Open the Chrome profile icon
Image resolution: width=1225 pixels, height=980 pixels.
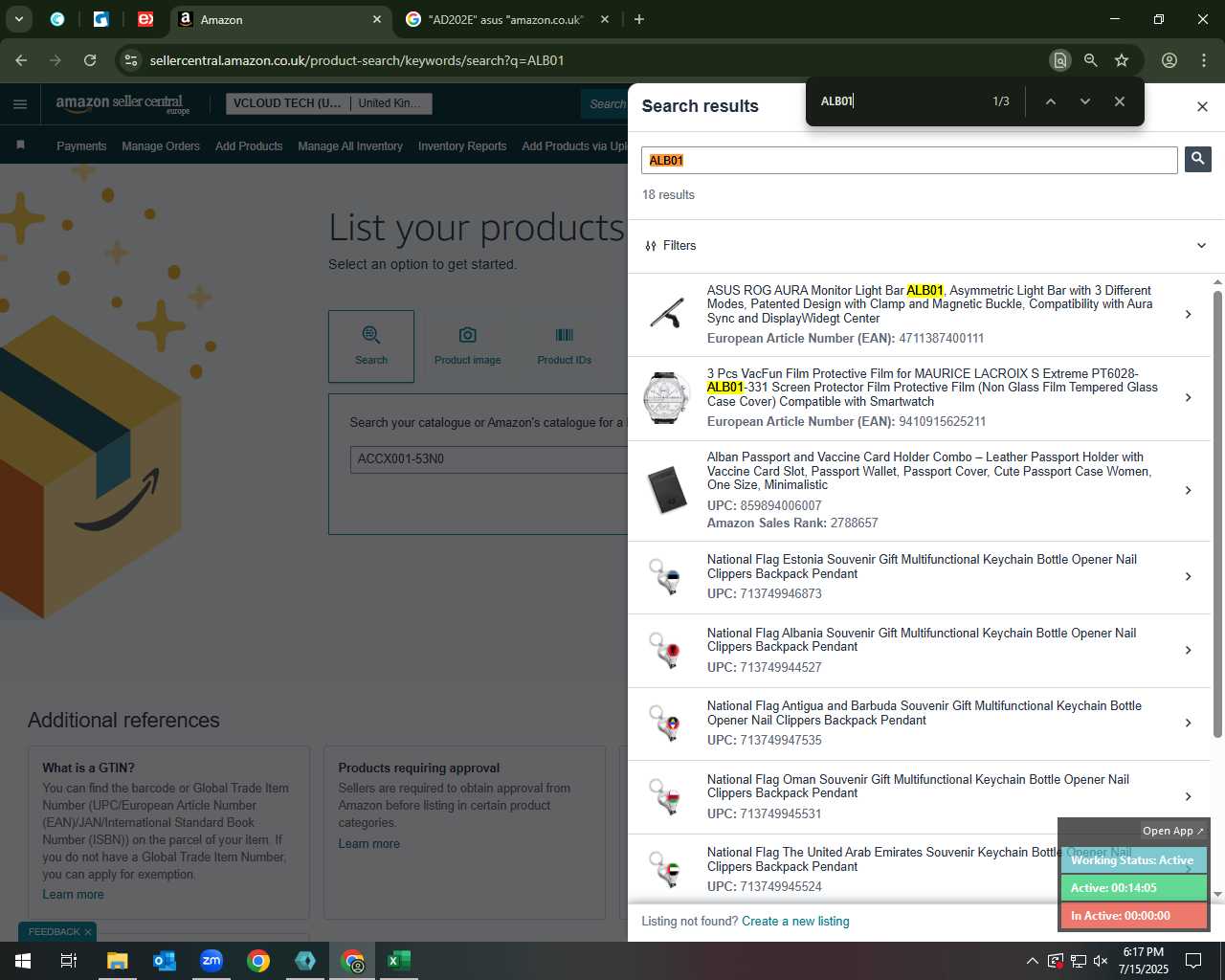[1169, 60]
